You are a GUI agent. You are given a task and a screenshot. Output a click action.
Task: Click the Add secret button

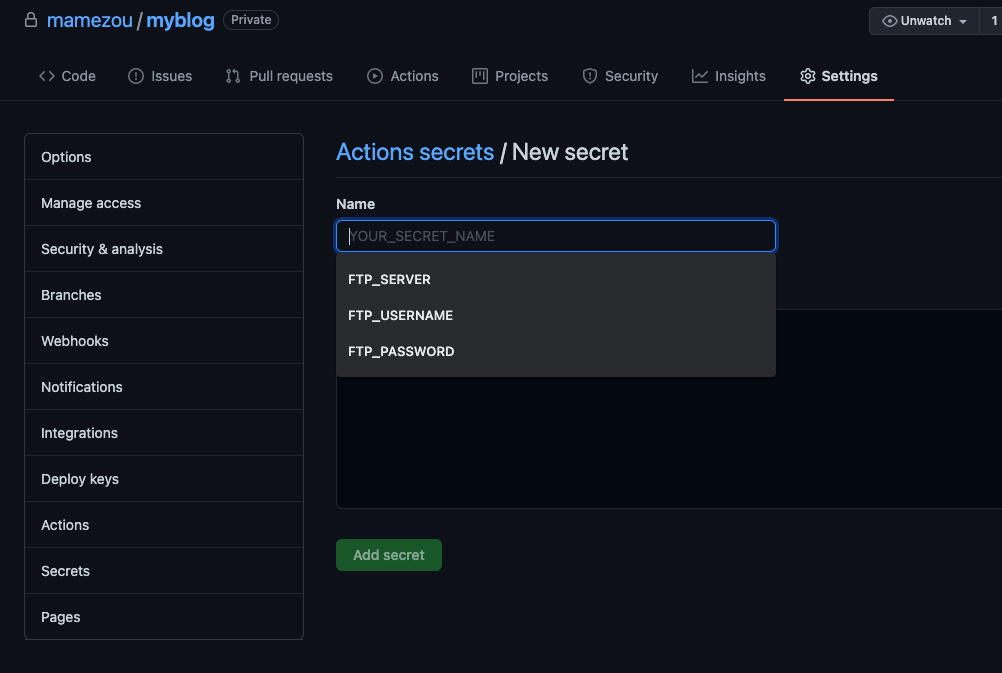(389, 555)
